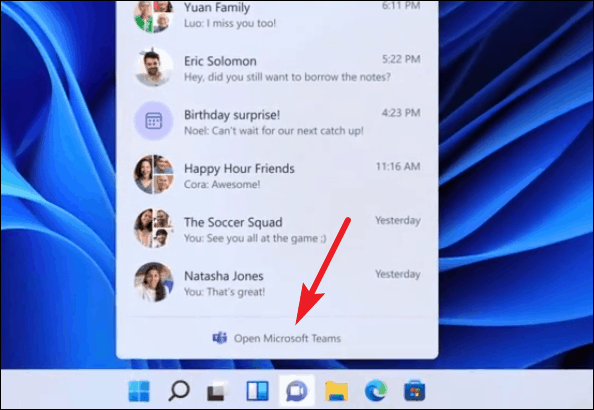The image size is (594, 410).
Task: Open the Eric Solomon chat
Action: pyautogui.click(x=277, y=68)
